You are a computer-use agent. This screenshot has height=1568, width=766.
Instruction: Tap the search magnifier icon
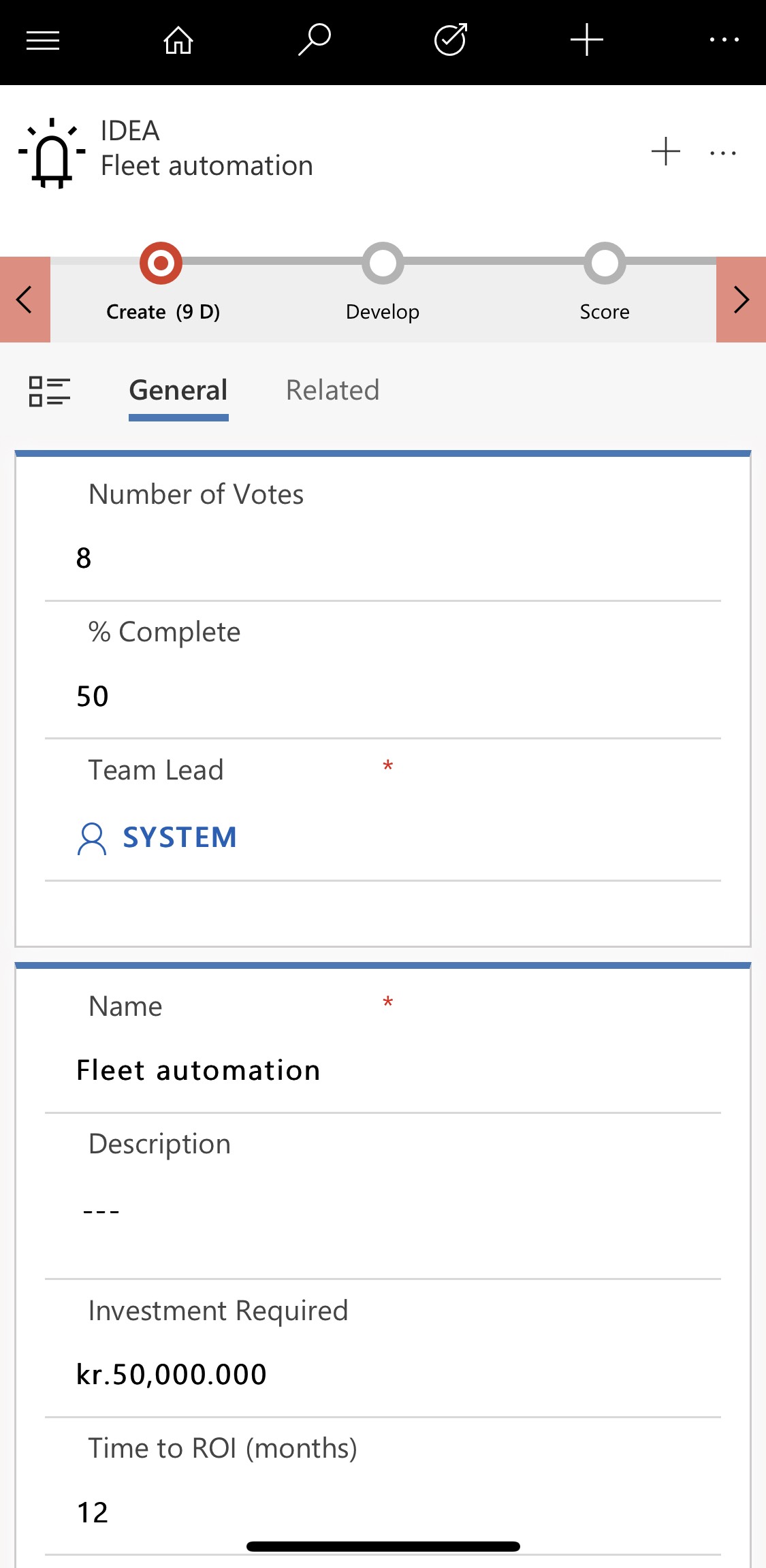315,40
